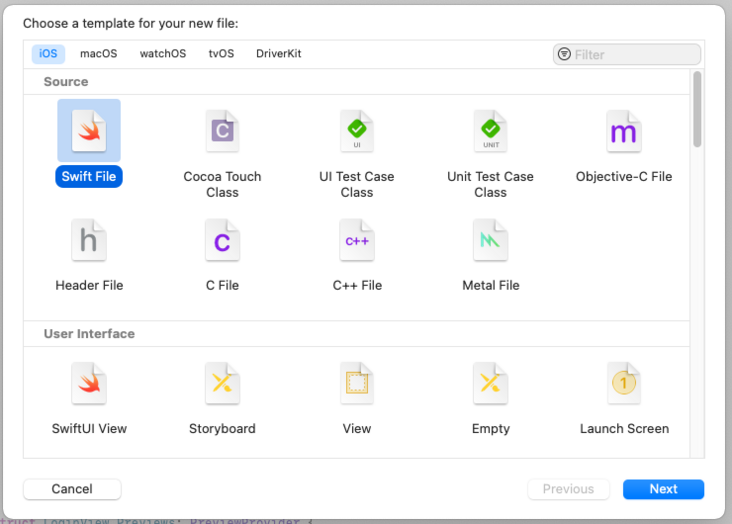
Task: Click the Previous button
Action: [568, 489]
